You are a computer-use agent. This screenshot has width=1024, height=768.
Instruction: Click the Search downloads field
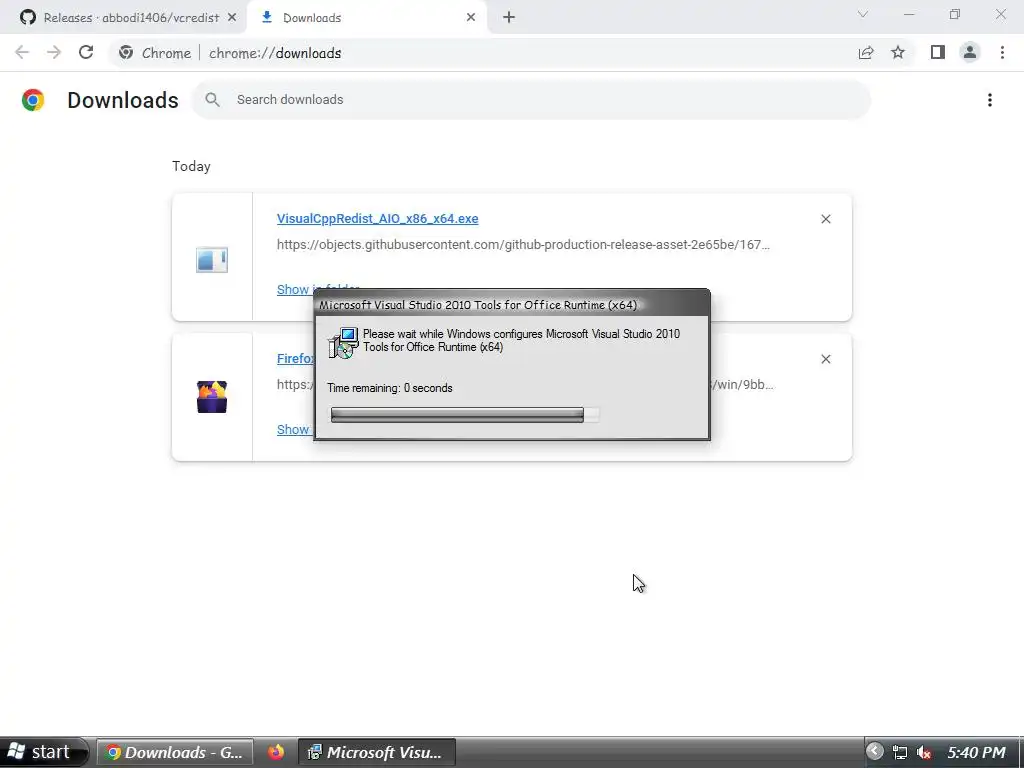point(532,100)
